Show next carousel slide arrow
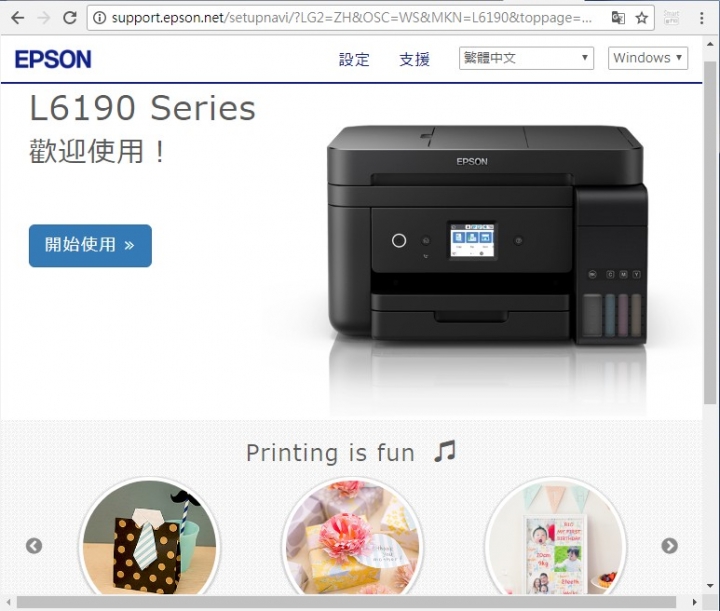 pos(669,545)
